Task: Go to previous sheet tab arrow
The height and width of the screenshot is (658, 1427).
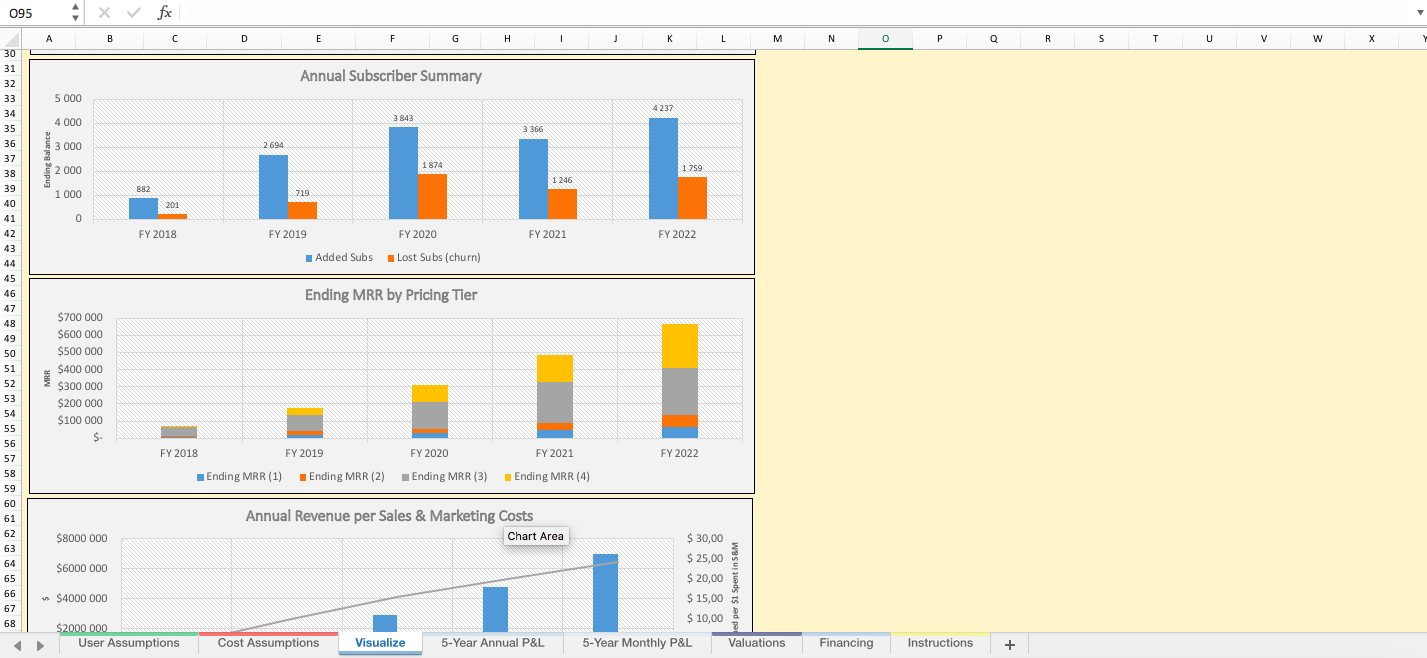Action: point(18,646)
